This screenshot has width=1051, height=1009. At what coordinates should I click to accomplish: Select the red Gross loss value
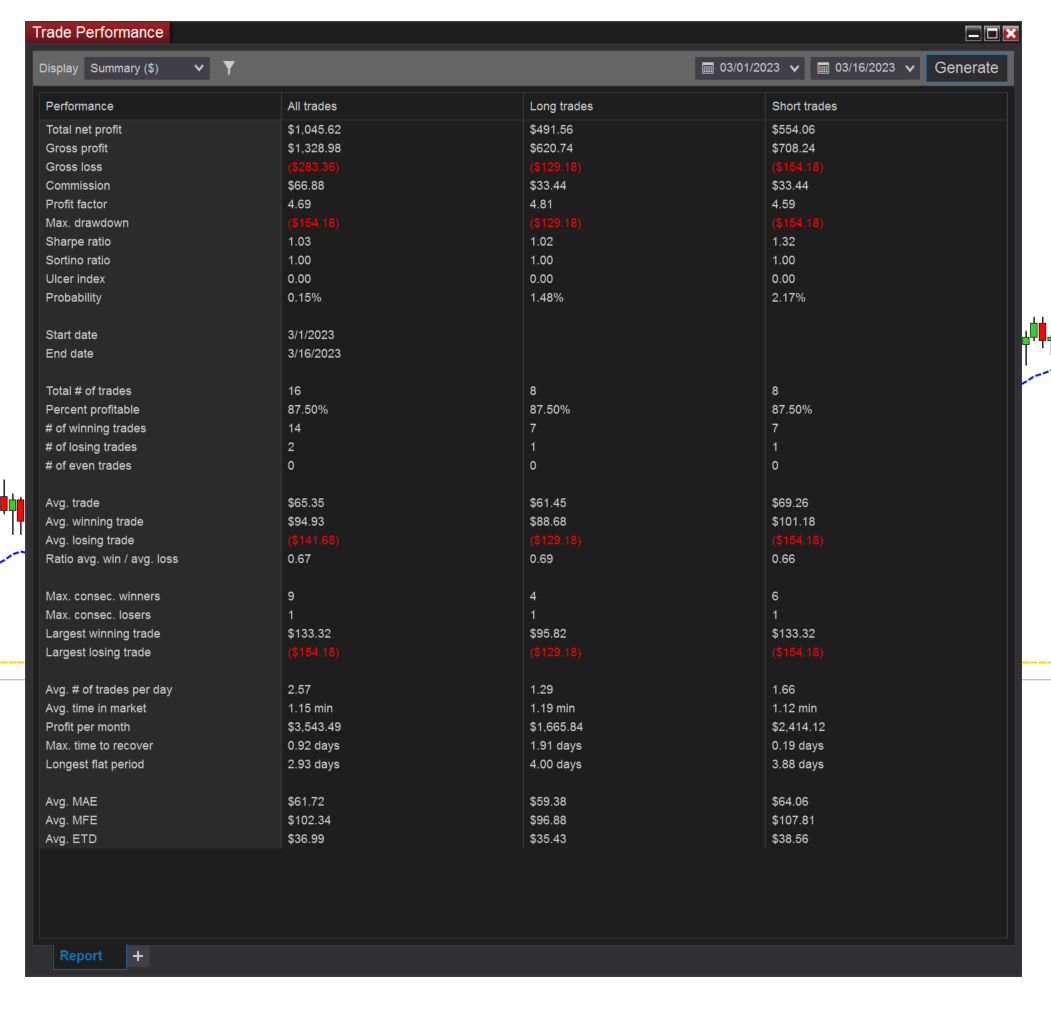click(x=315, y=167)
